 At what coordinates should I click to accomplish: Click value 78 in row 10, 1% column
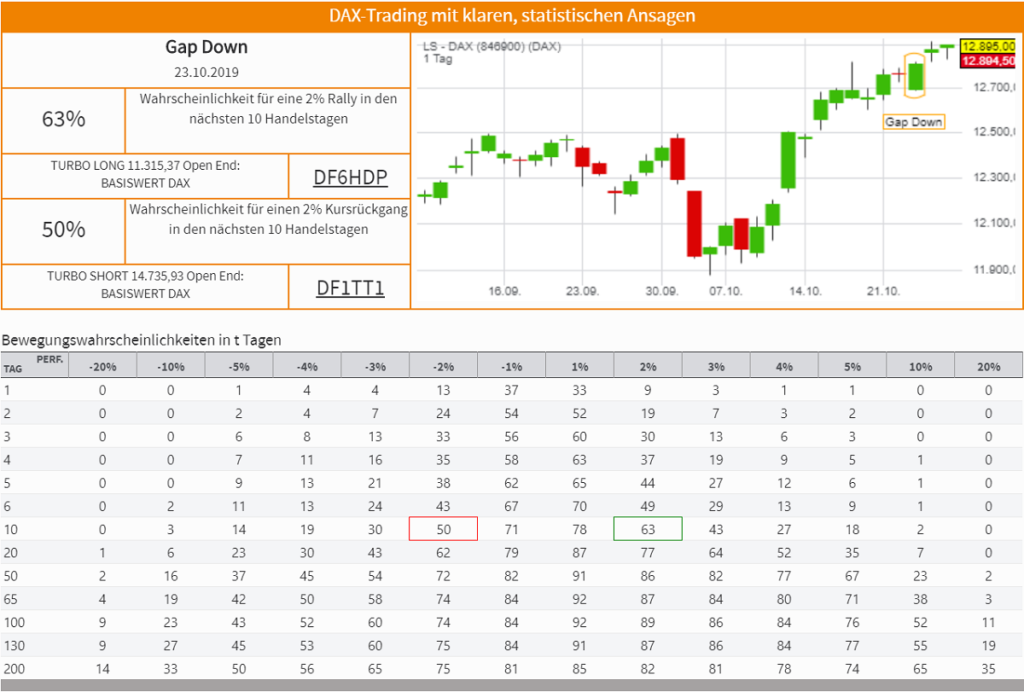coord(579,529)
